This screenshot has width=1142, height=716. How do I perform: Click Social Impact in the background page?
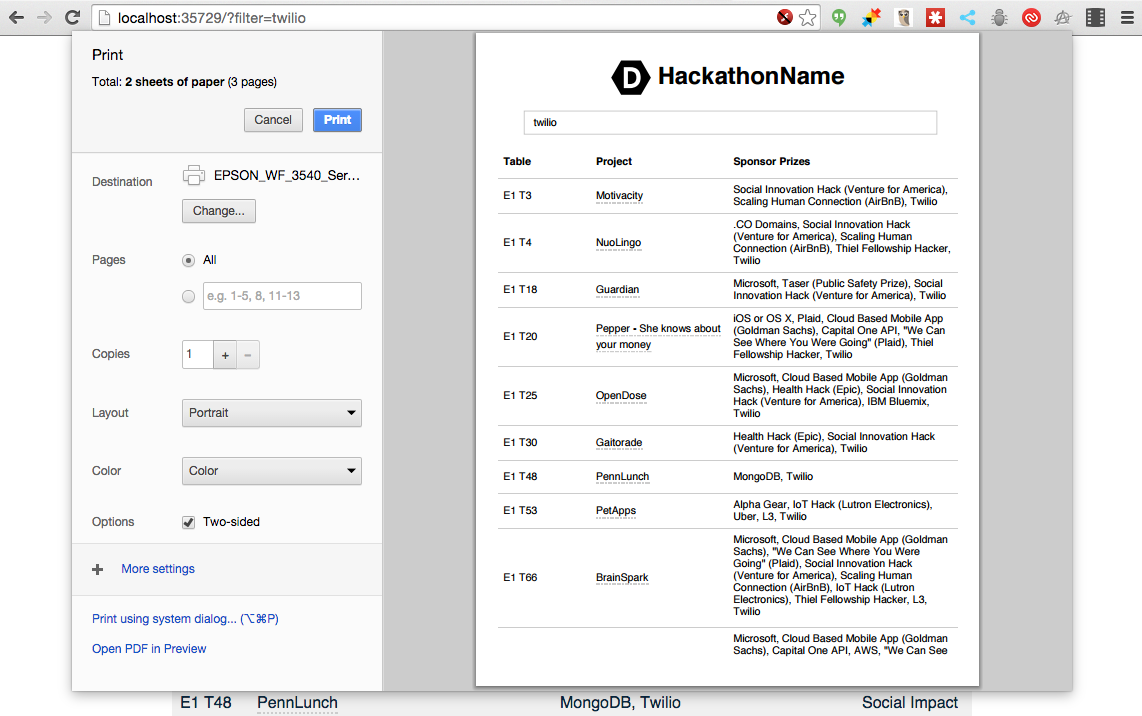pos(910,702)
